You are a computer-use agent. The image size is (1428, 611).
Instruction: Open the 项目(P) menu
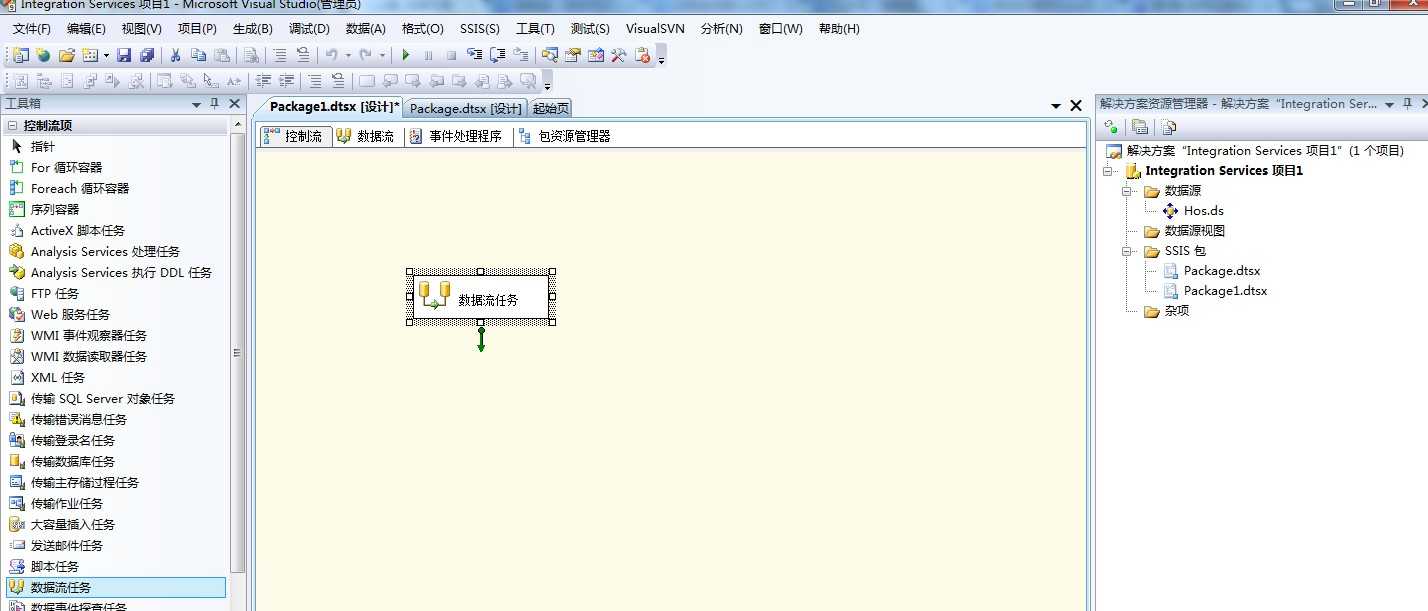(x=197, y=29)
